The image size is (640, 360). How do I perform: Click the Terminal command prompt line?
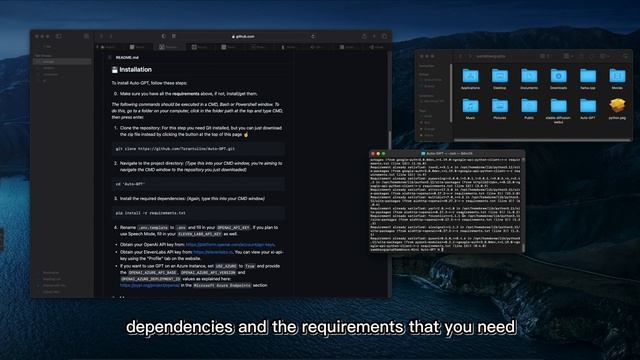(407, 249)
